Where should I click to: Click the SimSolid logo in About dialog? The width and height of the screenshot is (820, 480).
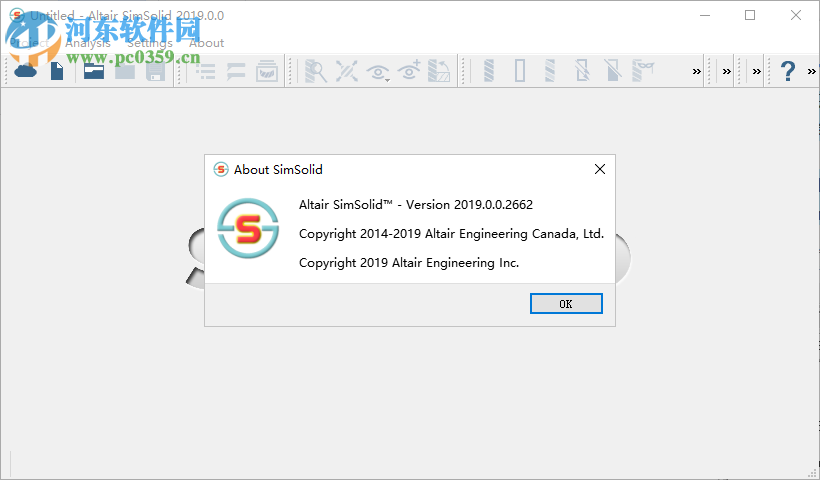tap(248, 228)
